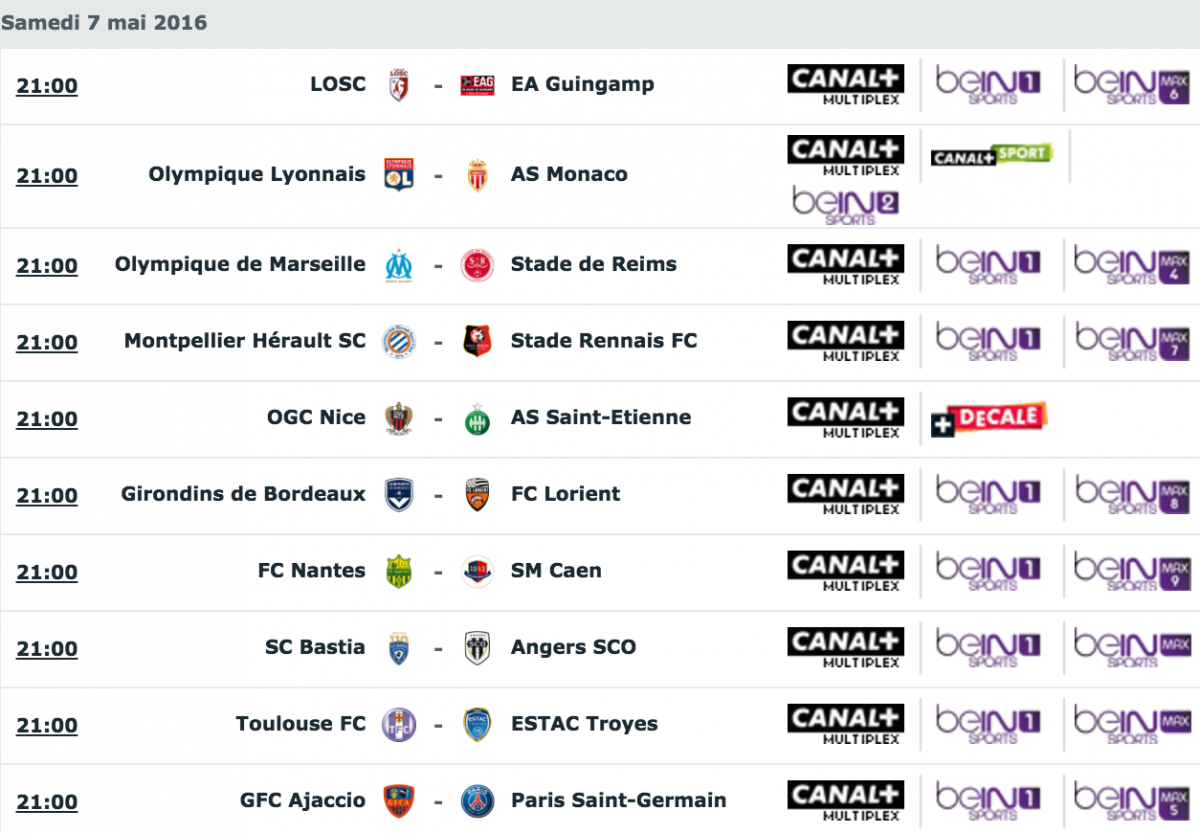Select the Olympique de Marseille logo
The height and width of the screenshot is (833, 1200).
pyautogui.click(x=399, y=266)
